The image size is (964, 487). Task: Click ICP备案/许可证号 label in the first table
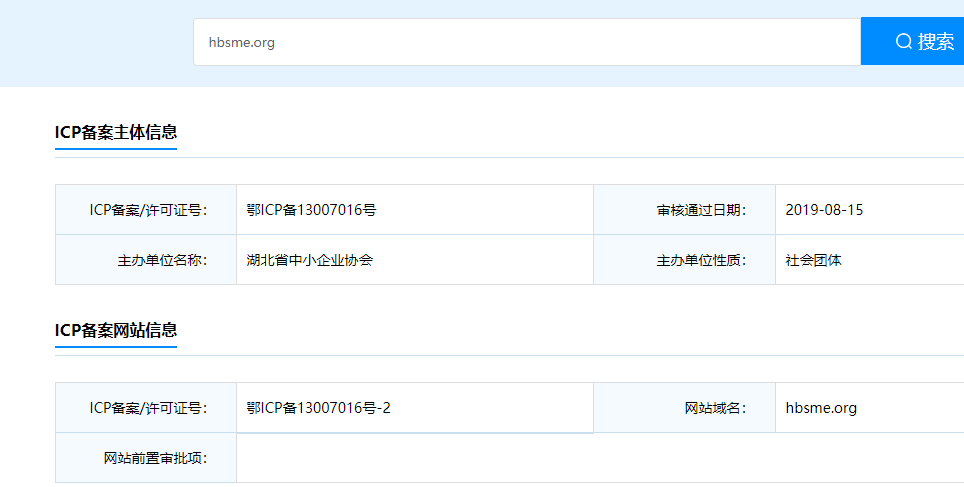(148, 210)
